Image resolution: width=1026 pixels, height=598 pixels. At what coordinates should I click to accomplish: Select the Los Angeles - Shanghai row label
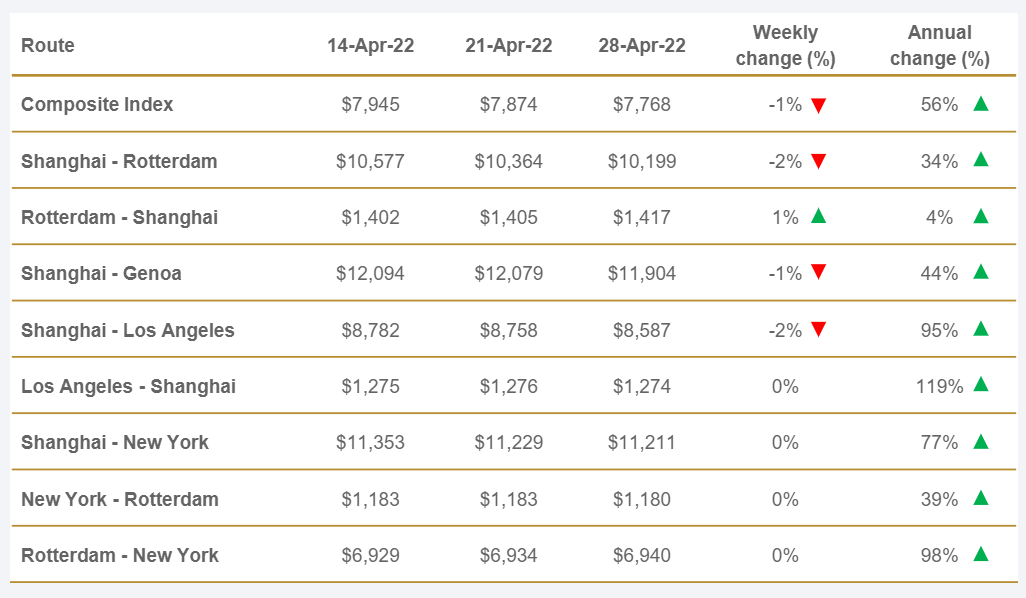click(128, 387)
